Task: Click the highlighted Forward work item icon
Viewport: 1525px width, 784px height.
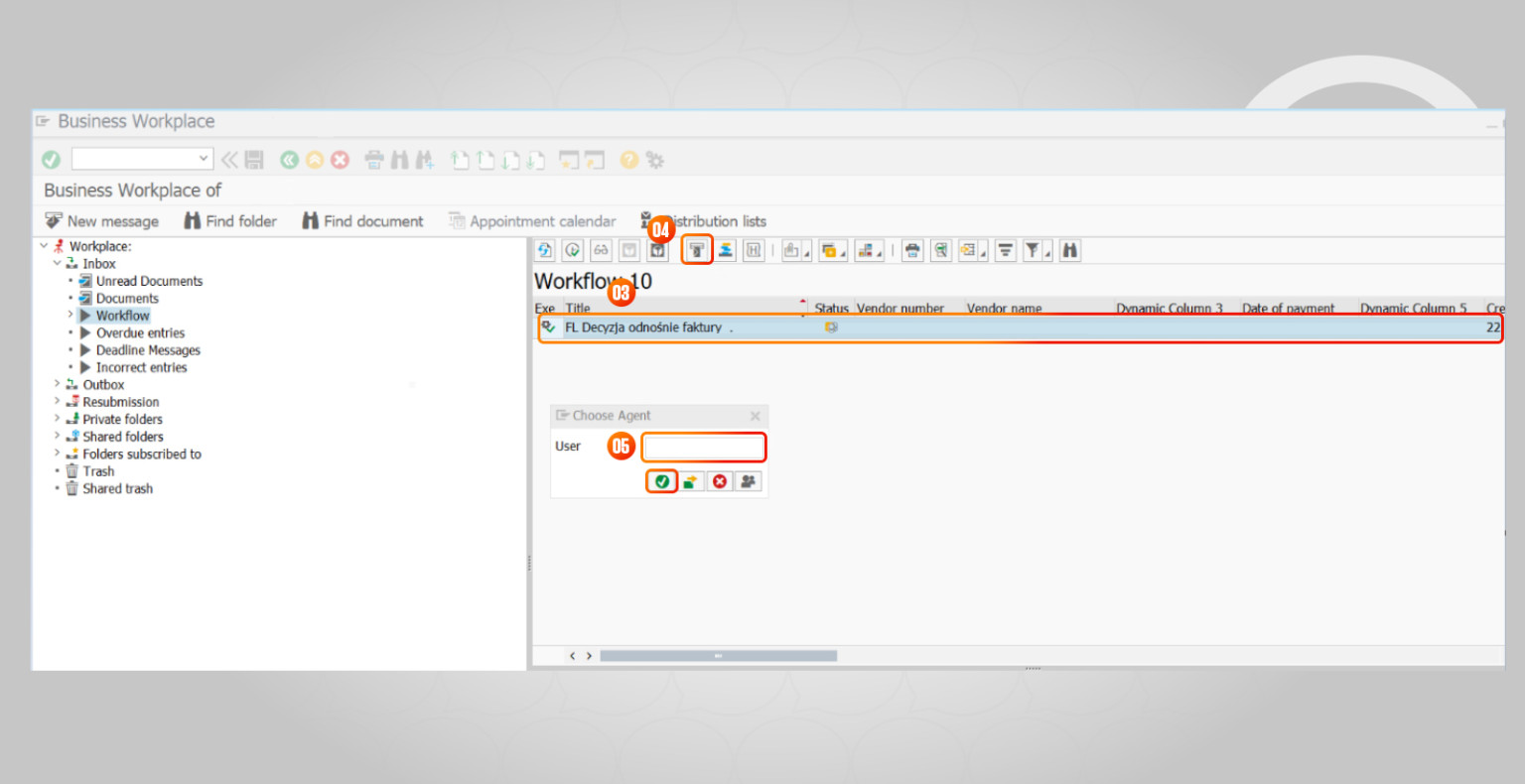Action: point(697,250)
